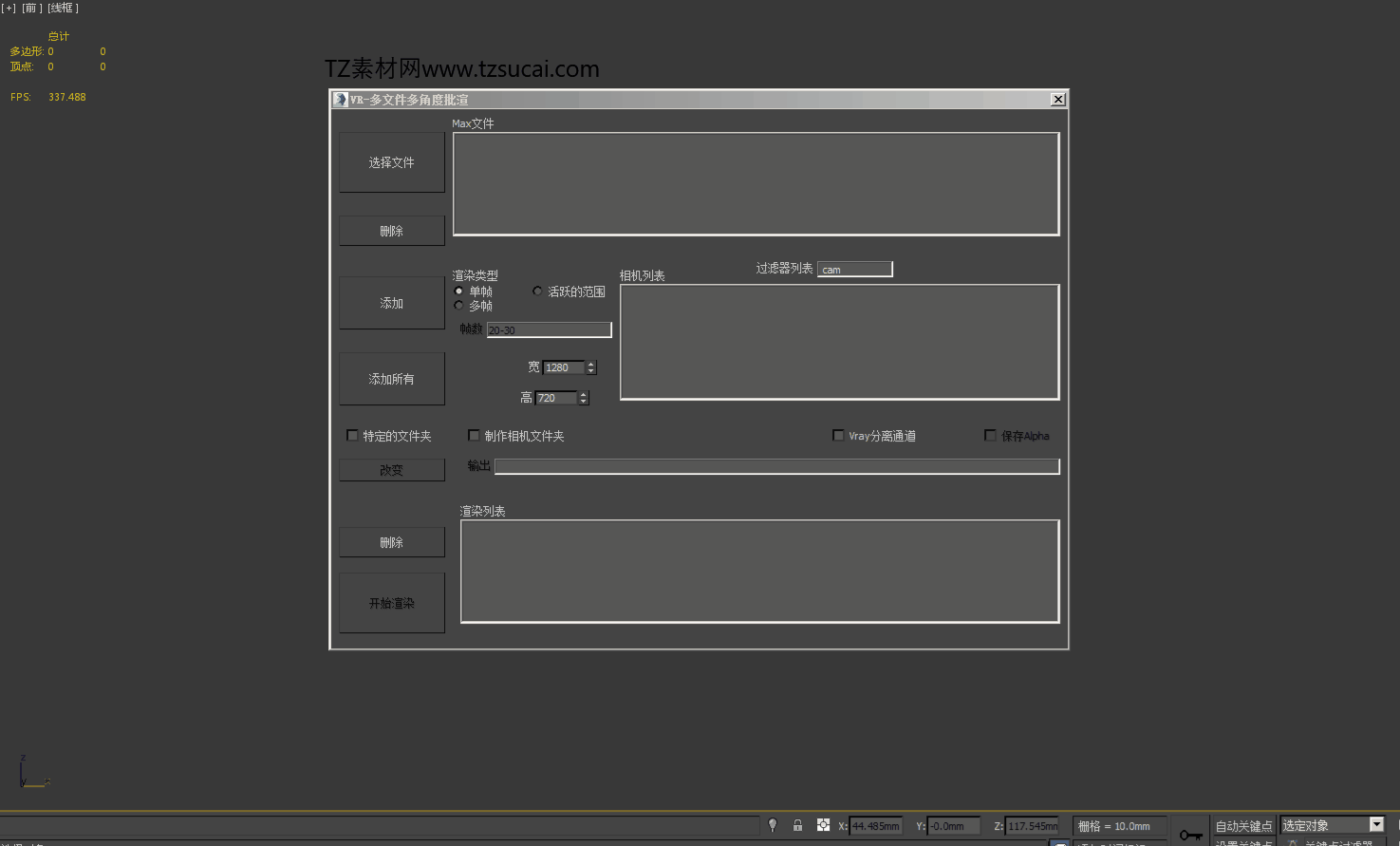Viewport: 1400px width, 846px height.
Task: Click the 开始渲染 button
Action: click(392, 603)
